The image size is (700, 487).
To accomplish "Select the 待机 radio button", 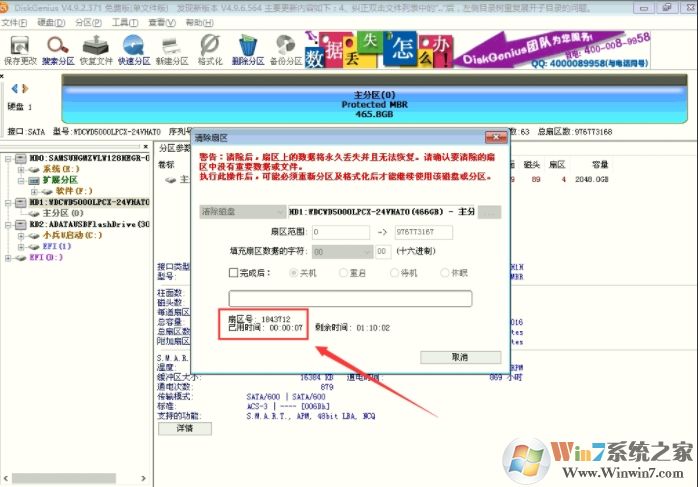I will tap(394, 273).
